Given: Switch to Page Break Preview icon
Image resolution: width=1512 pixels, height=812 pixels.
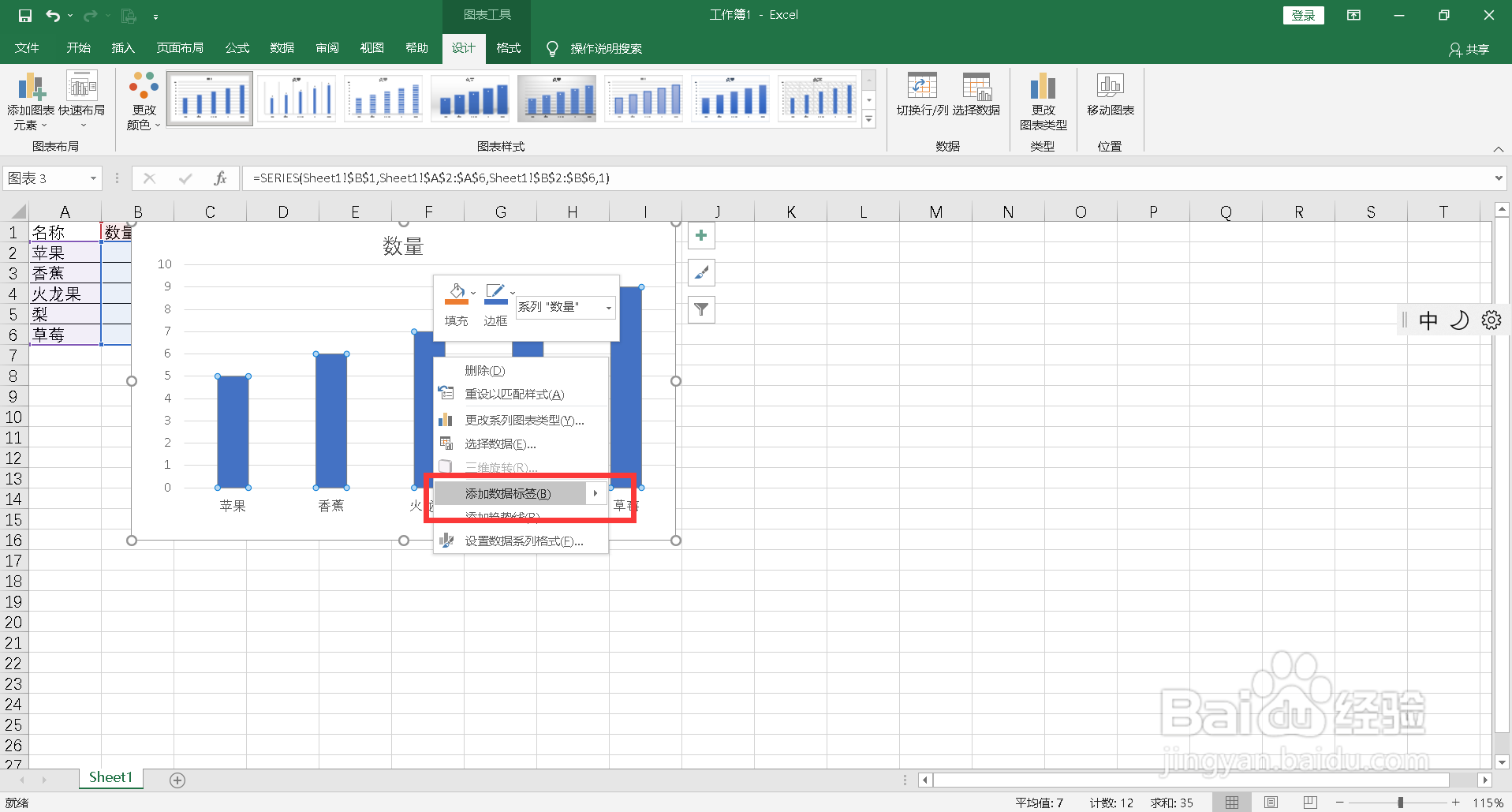Looking at the screenshot, I should click(x=1310, y=803).
